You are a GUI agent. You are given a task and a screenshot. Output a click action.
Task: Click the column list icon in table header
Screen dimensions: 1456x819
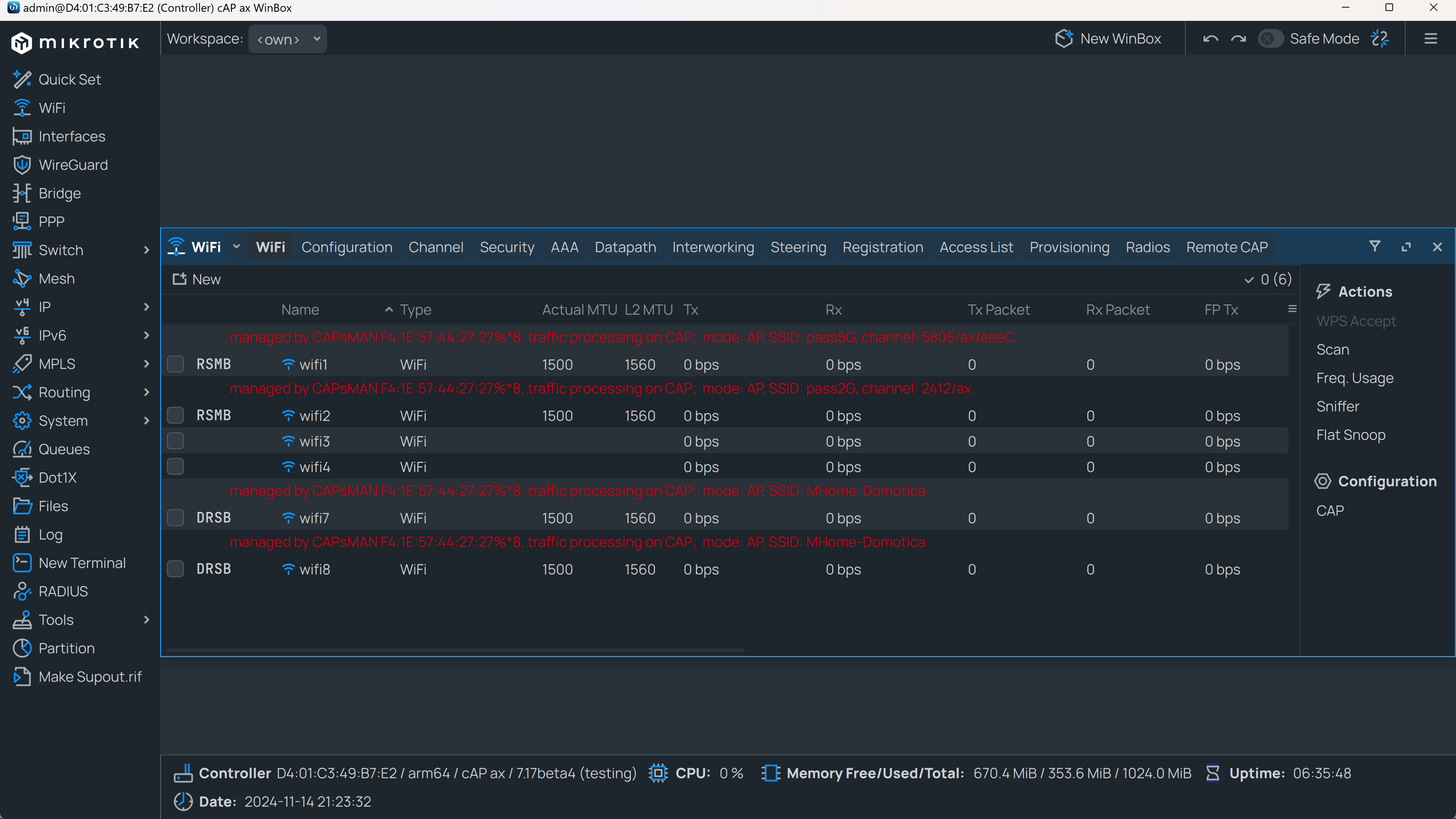pyautogui.click(x=1292, y=309)
